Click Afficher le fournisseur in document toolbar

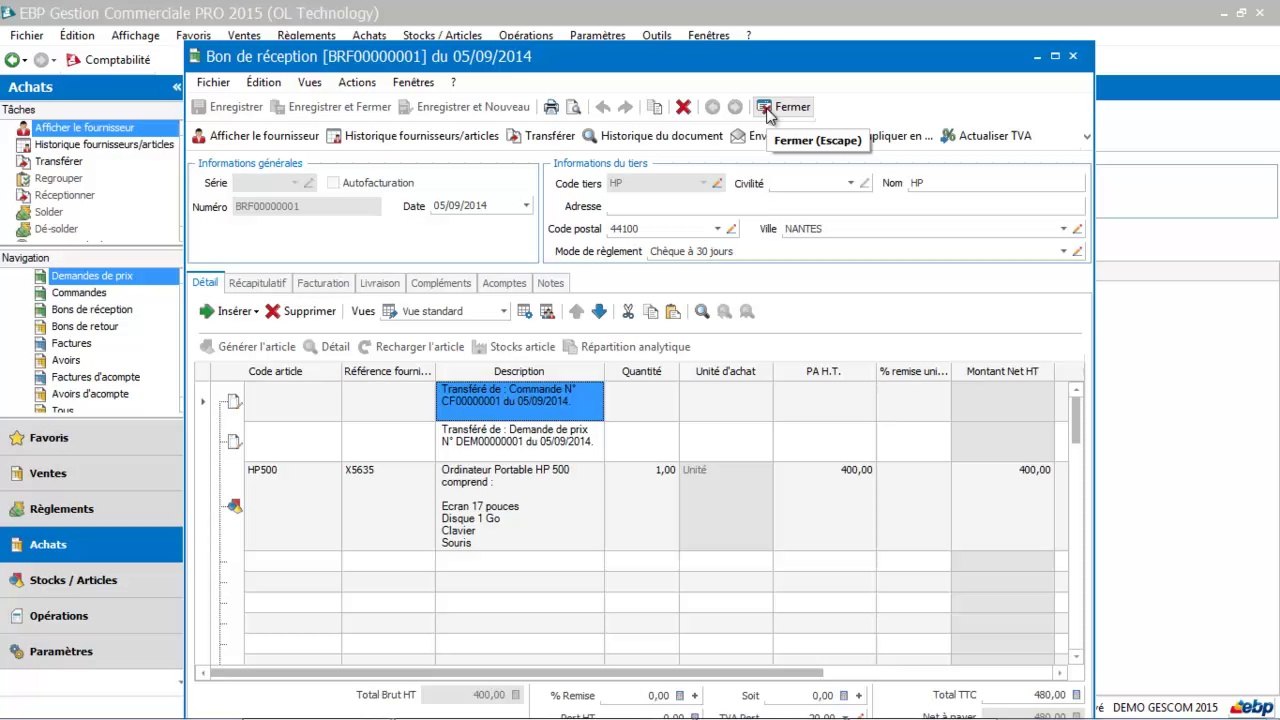[256, 136]
